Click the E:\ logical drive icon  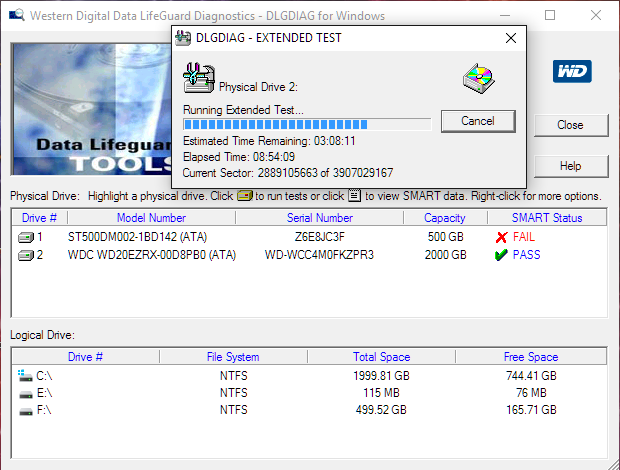[x=24, y=392]
